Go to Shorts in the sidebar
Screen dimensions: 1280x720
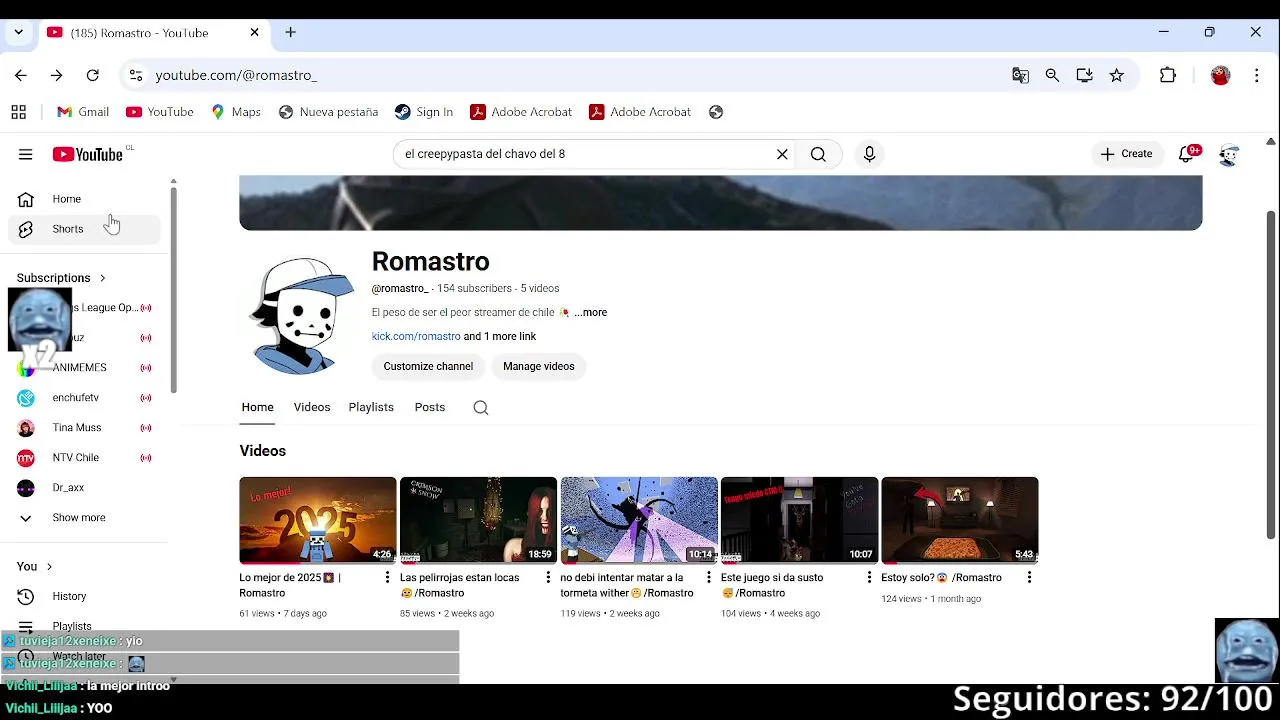[85, 229]
